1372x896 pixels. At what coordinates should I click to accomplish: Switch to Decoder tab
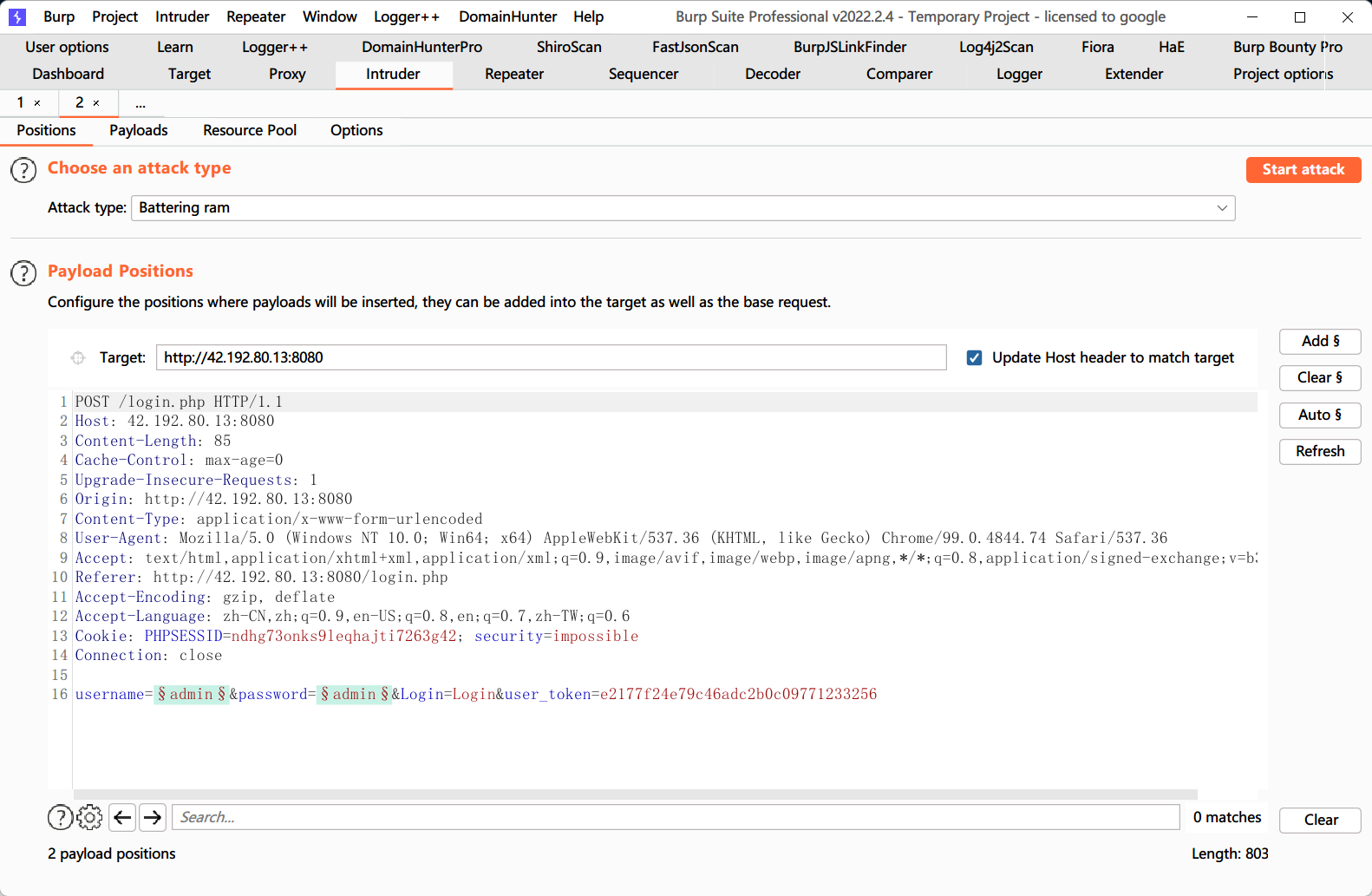(773, 74)
